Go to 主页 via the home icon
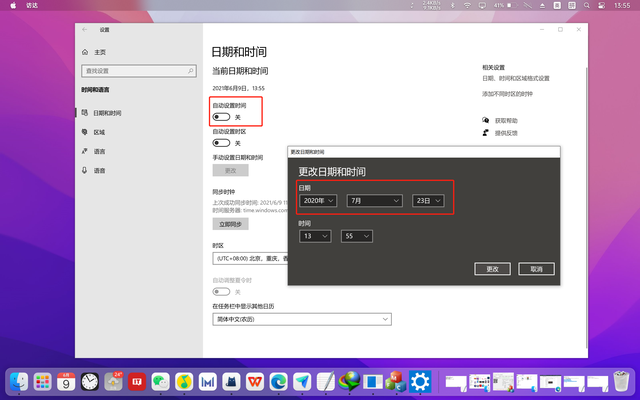Viewport: 640px width, 400px height. coord(85,52)
